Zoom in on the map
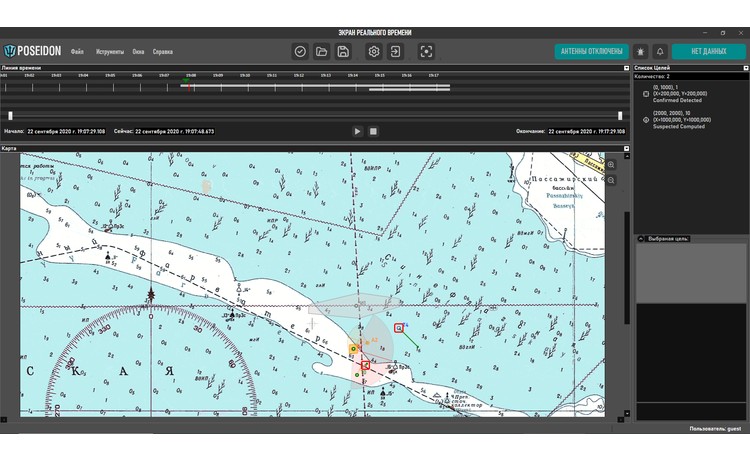Screen dimensions: 750x460 coord(611,165)
